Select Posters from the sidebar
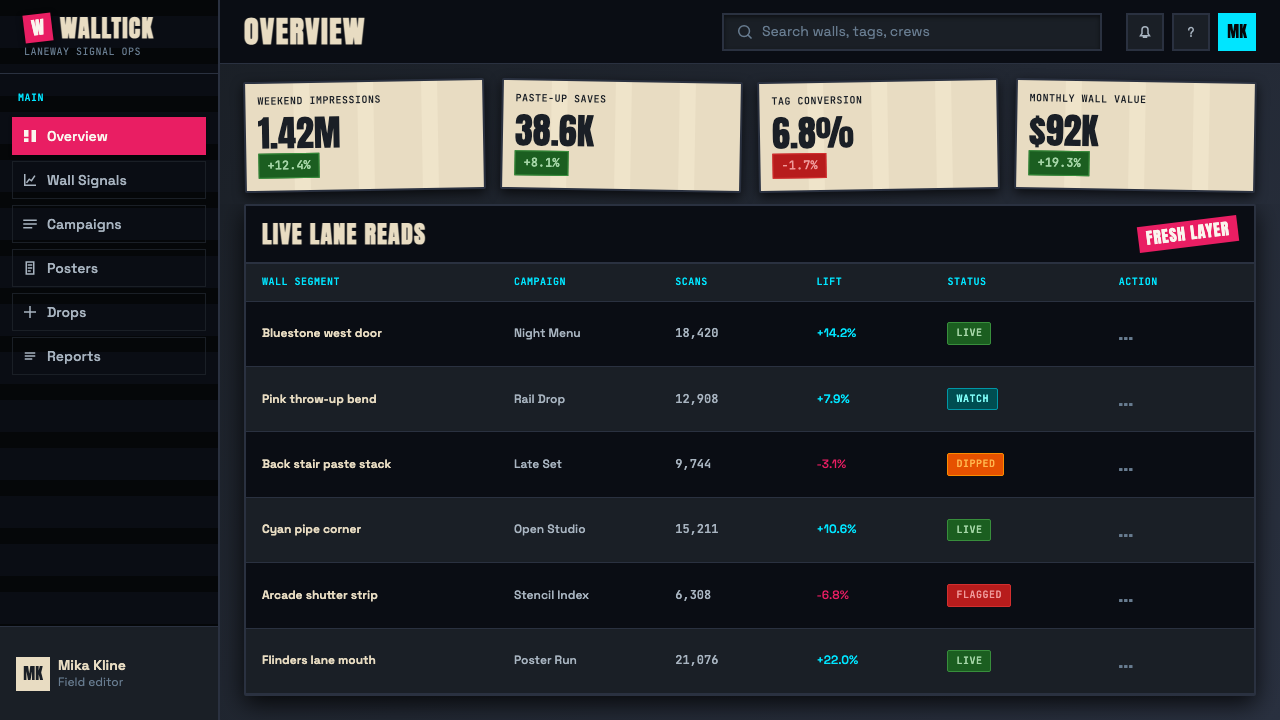Image resolution: width=1280 pixels, height=720 pixels. (x=109, y=268)
